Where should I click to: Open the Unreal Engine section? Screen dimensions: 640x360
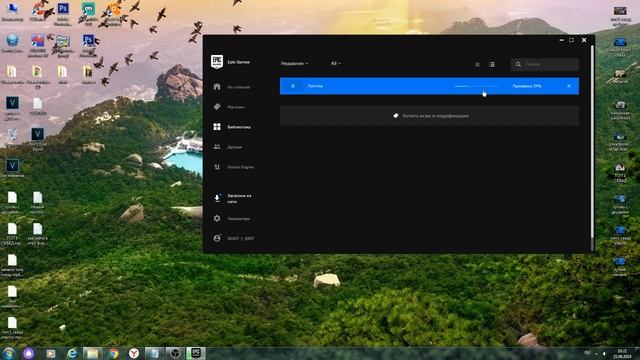tap(233, 167)
